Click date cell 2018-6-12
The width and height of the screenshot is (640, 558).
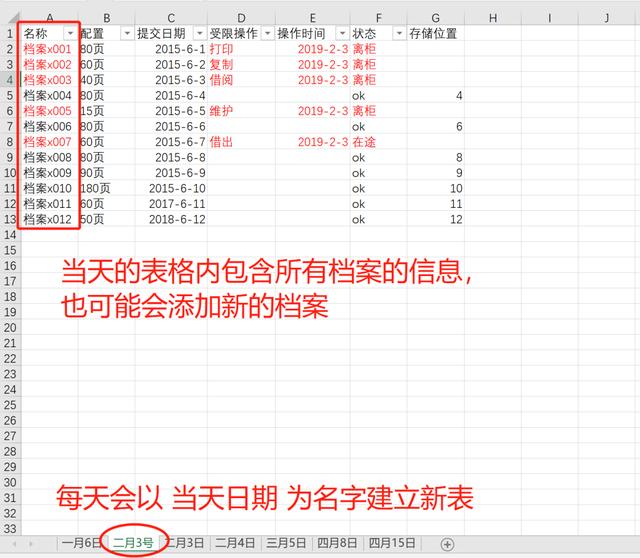pos(171,220)
